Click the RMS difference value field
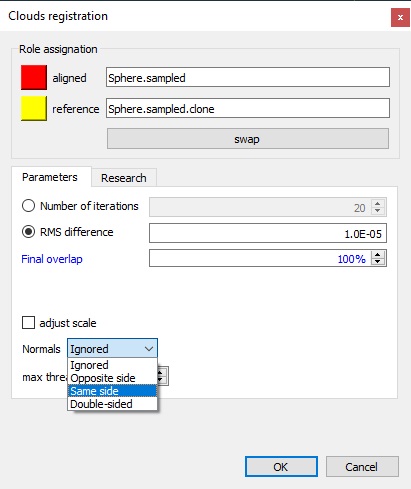Viewport: 411px width, 489px height. pyautogui.click(x=268, y=233)
